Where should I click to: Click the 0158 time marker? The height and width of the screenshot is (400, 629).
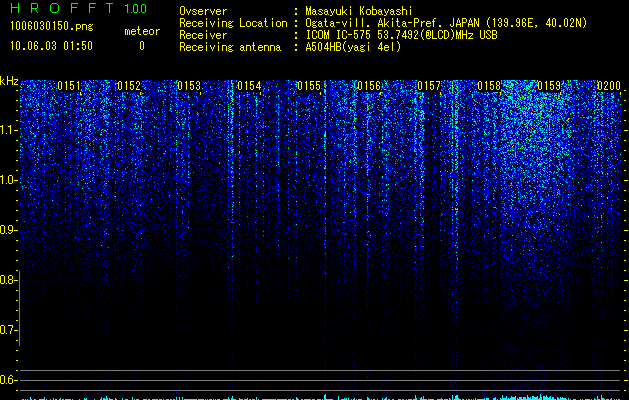(x=489, y=86)
